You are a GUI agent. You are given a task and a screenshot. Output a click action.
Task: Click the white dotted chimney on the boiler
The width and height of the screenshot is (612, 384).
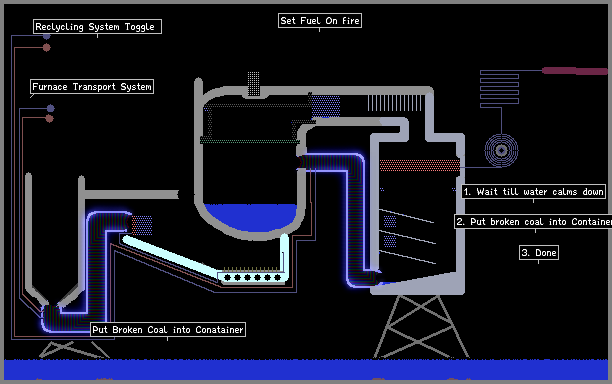(x=253, y=84)
